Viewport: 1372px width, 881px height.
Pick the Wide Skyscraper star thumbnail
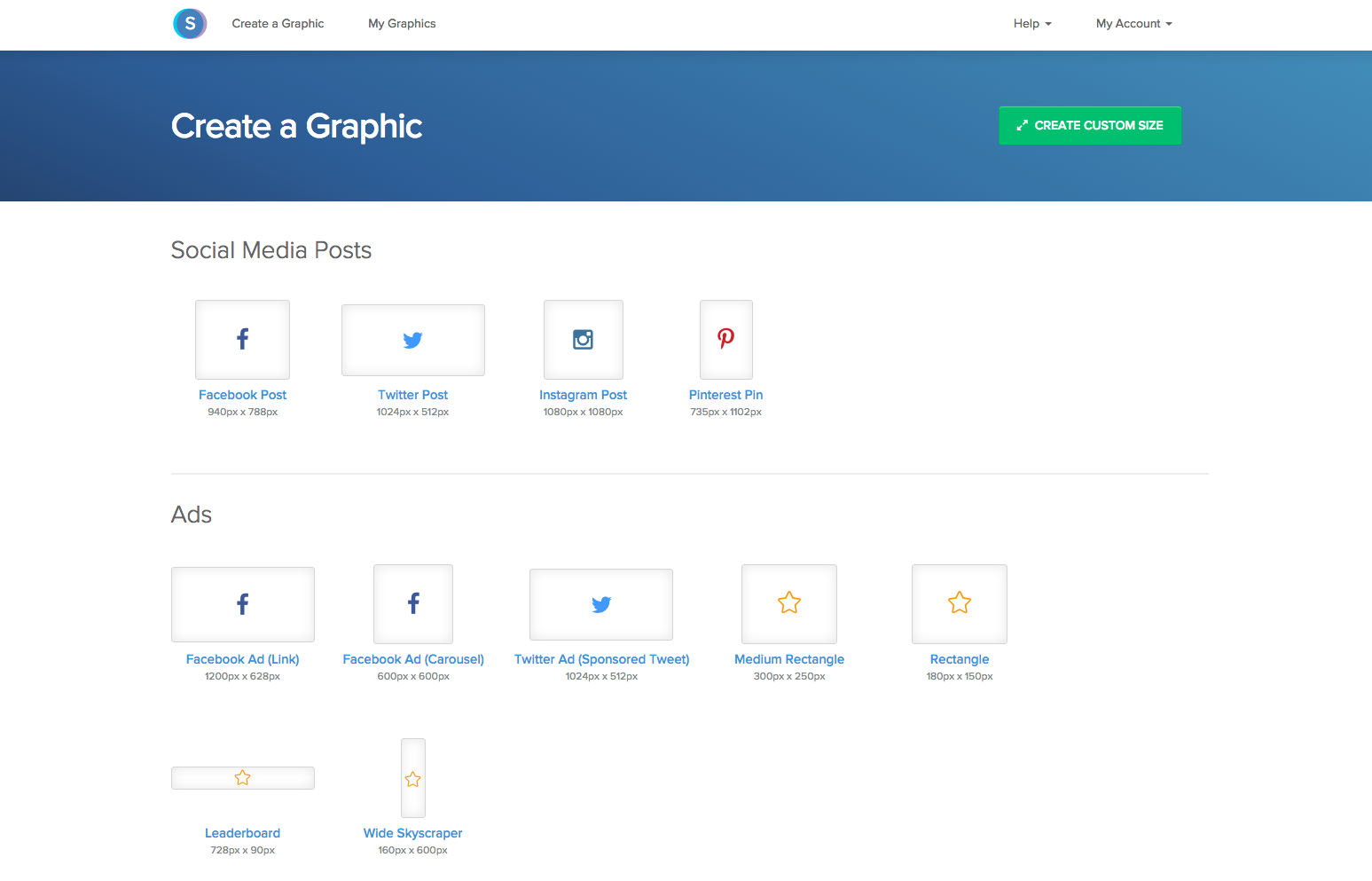point(413,778)
